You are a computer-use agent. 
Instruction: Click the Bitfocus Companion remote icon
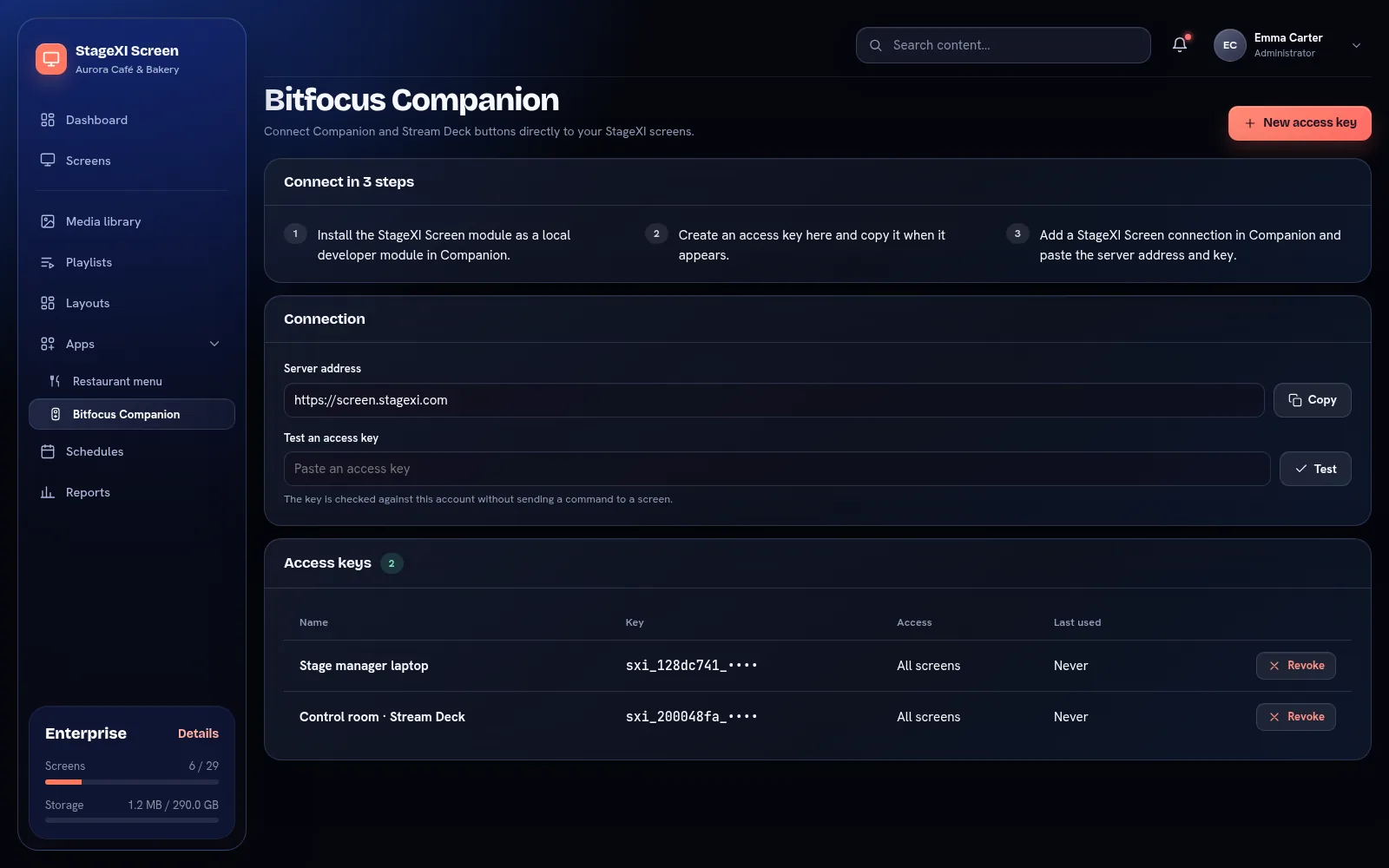[x=56, y=414]
